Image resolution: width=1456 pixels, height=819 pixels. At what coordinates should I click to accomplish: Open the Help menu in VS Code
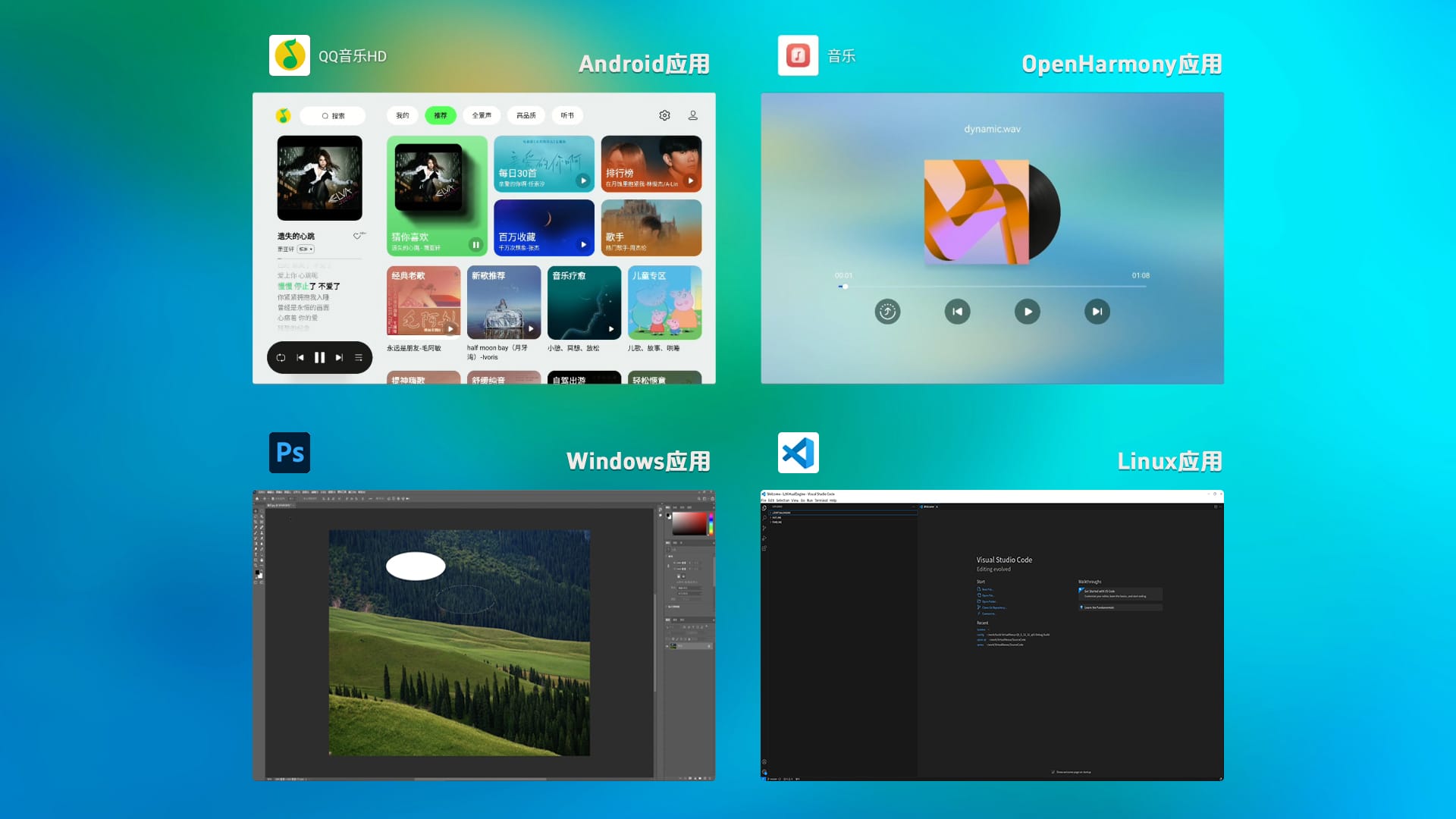(x=833, y=500)
